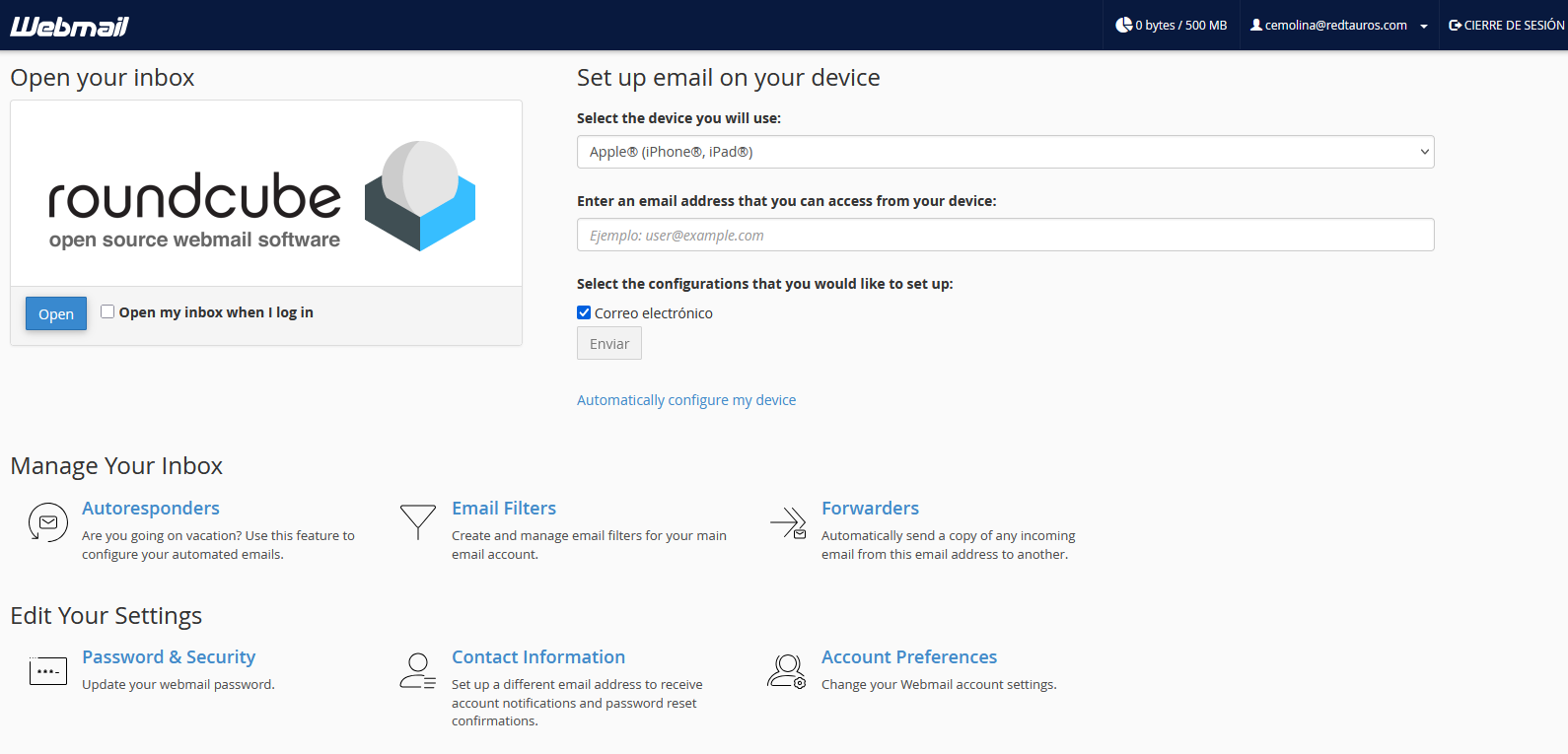Enable 'Open my inbox when I log in'
The height and width of the screenshot is (754, 1568).
pos(107,311)
